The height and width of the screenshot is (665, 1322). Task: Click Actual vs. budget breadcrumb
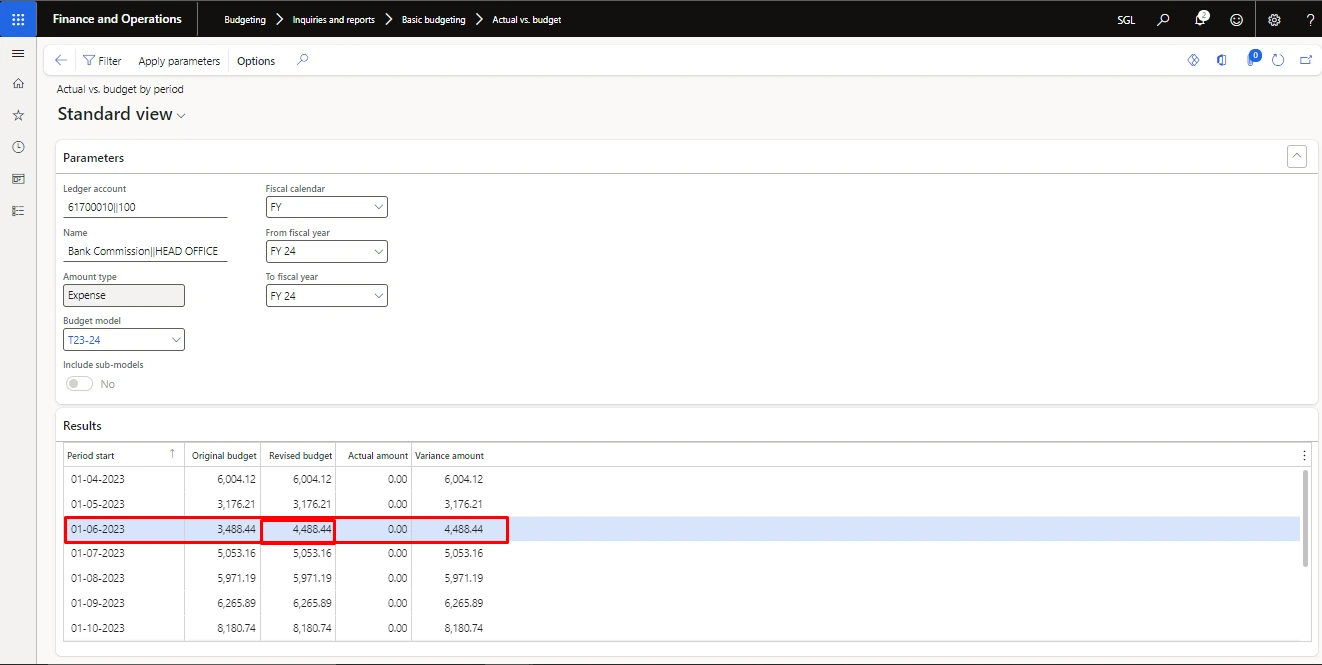(527, 19)
